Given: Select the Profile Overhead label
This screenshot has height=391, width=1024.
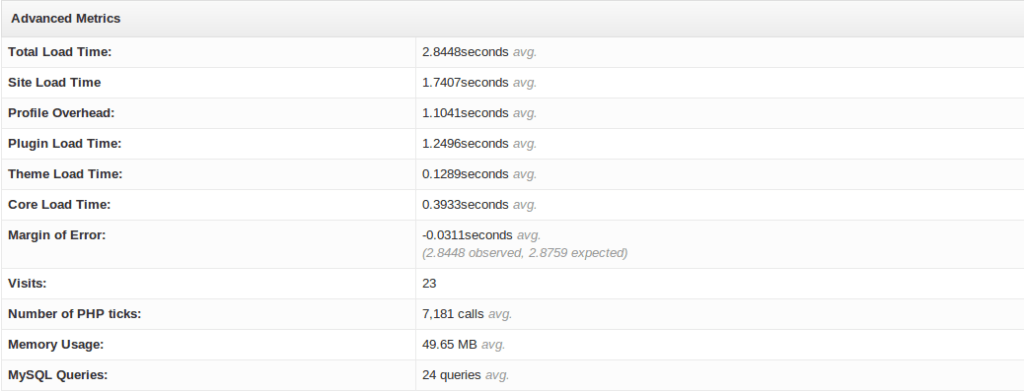Looking at the screenshot, I should pyautogui.click(x=61, y=113).
